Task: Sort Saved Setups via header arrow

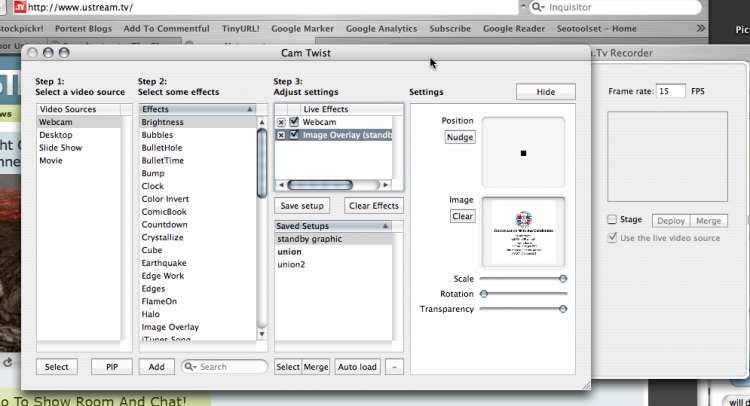Action: point(385,226)
